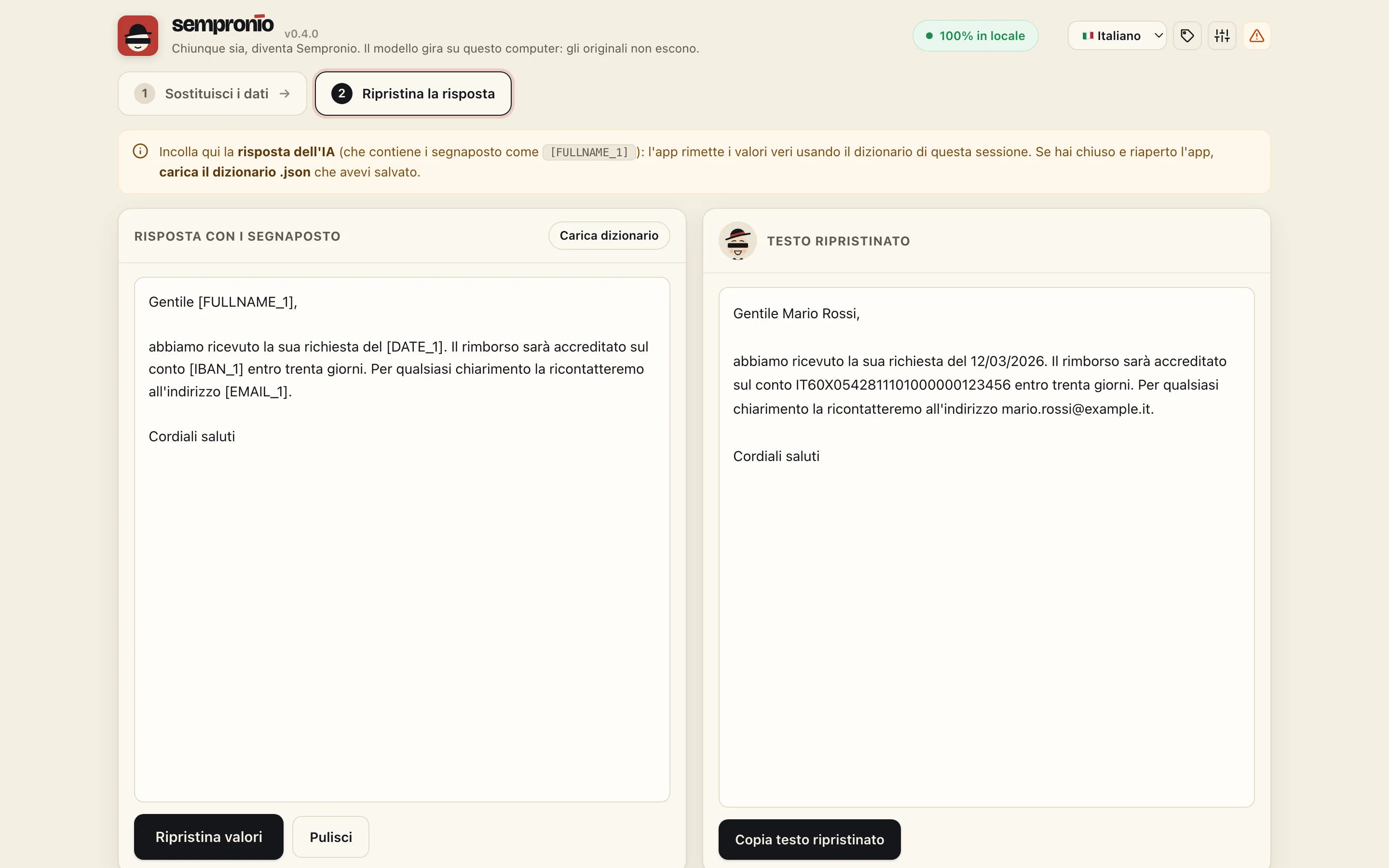Click the Sempronio red app logo
Image resolution: width=1389 pixels, height=868 pixels.
tap(138, 36)
